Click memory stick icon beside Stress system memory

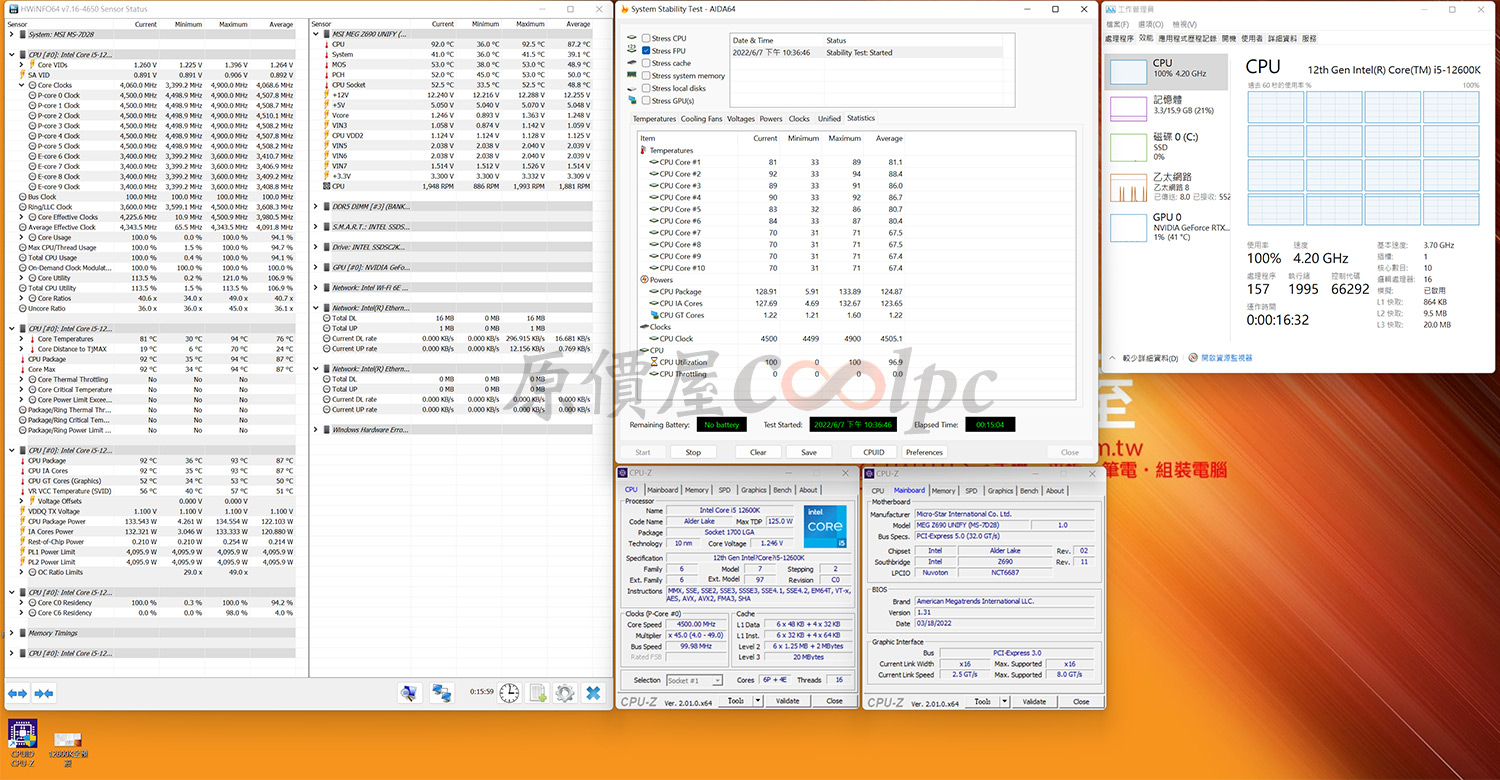(x=632, y=75)
